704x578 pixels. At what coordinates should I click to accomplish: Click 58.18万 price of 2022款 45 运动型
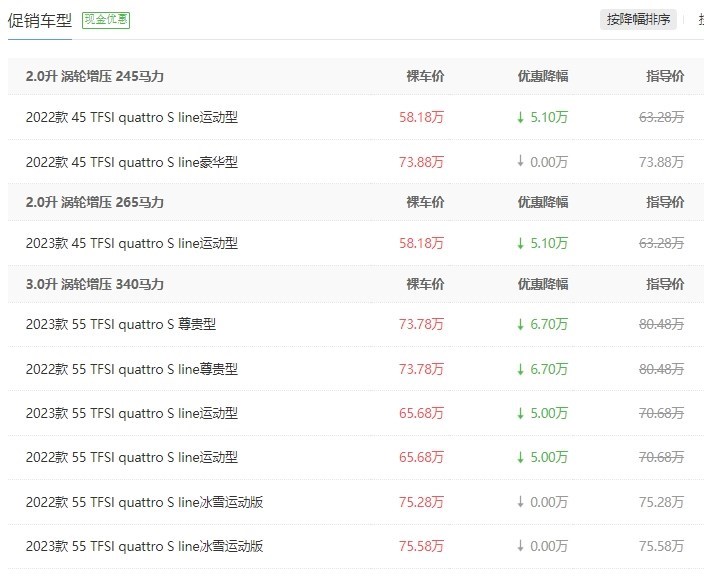click(421, 117)
